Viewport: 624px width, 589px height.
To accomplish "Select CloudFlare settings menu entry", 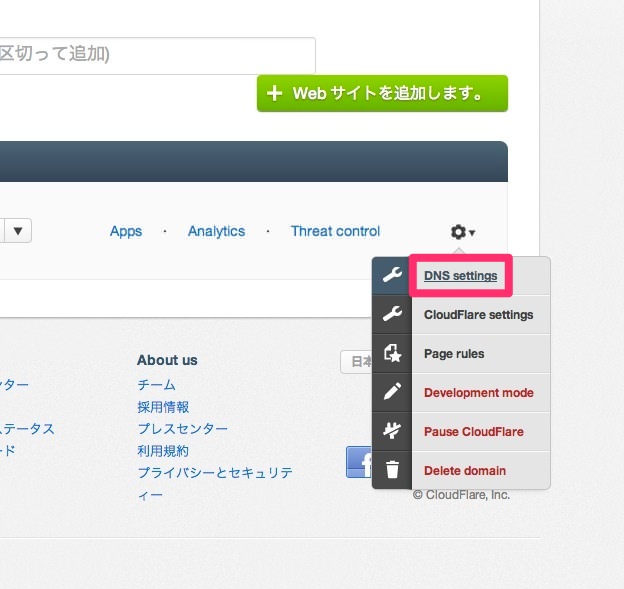I will tap(478, 315).
